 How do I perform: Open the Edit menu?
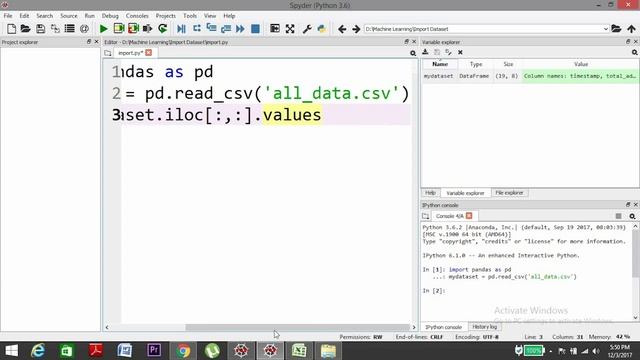[24, 16]
